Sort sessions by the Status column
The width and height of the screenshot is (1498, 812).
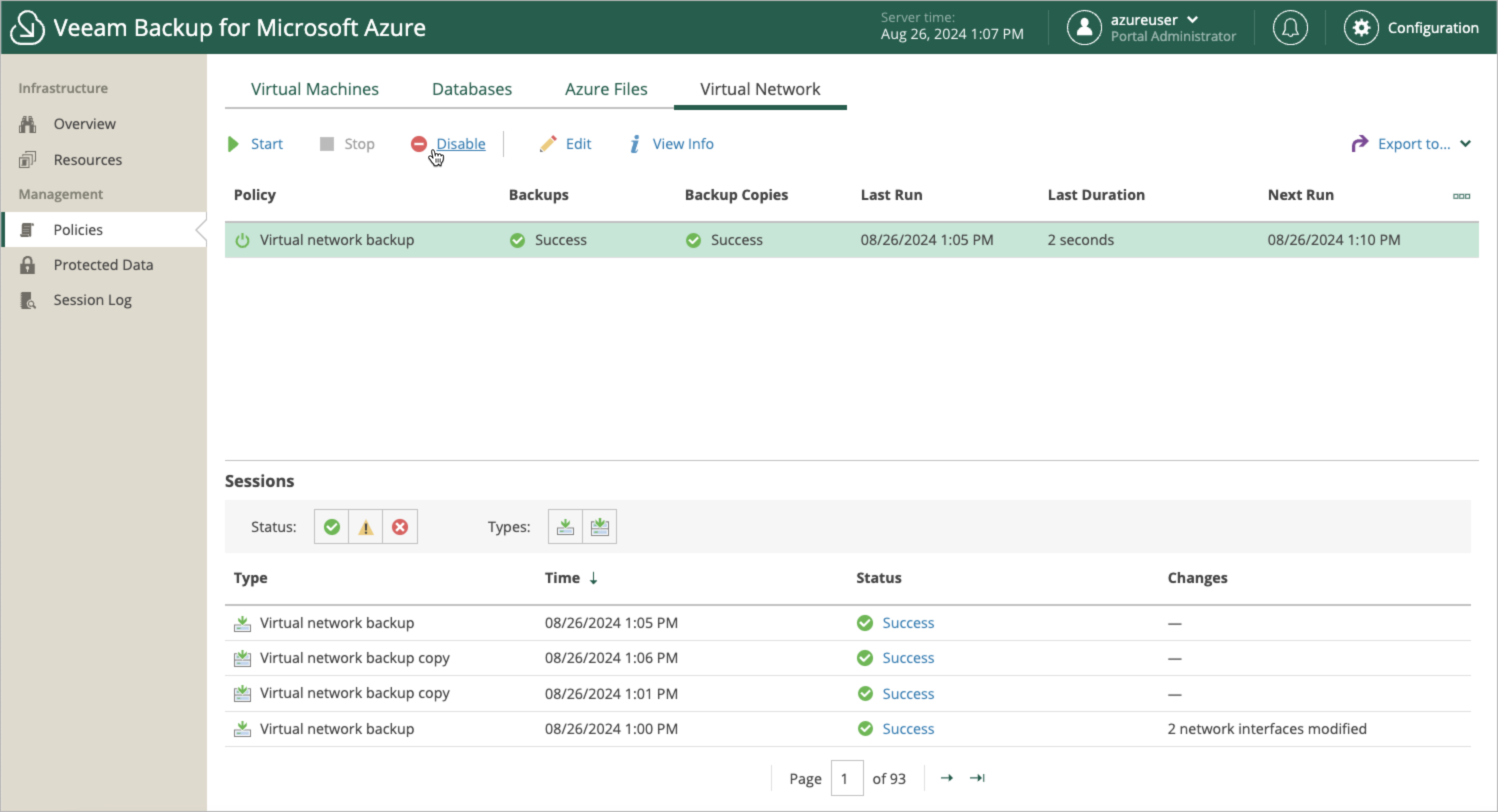click(878, 577)
